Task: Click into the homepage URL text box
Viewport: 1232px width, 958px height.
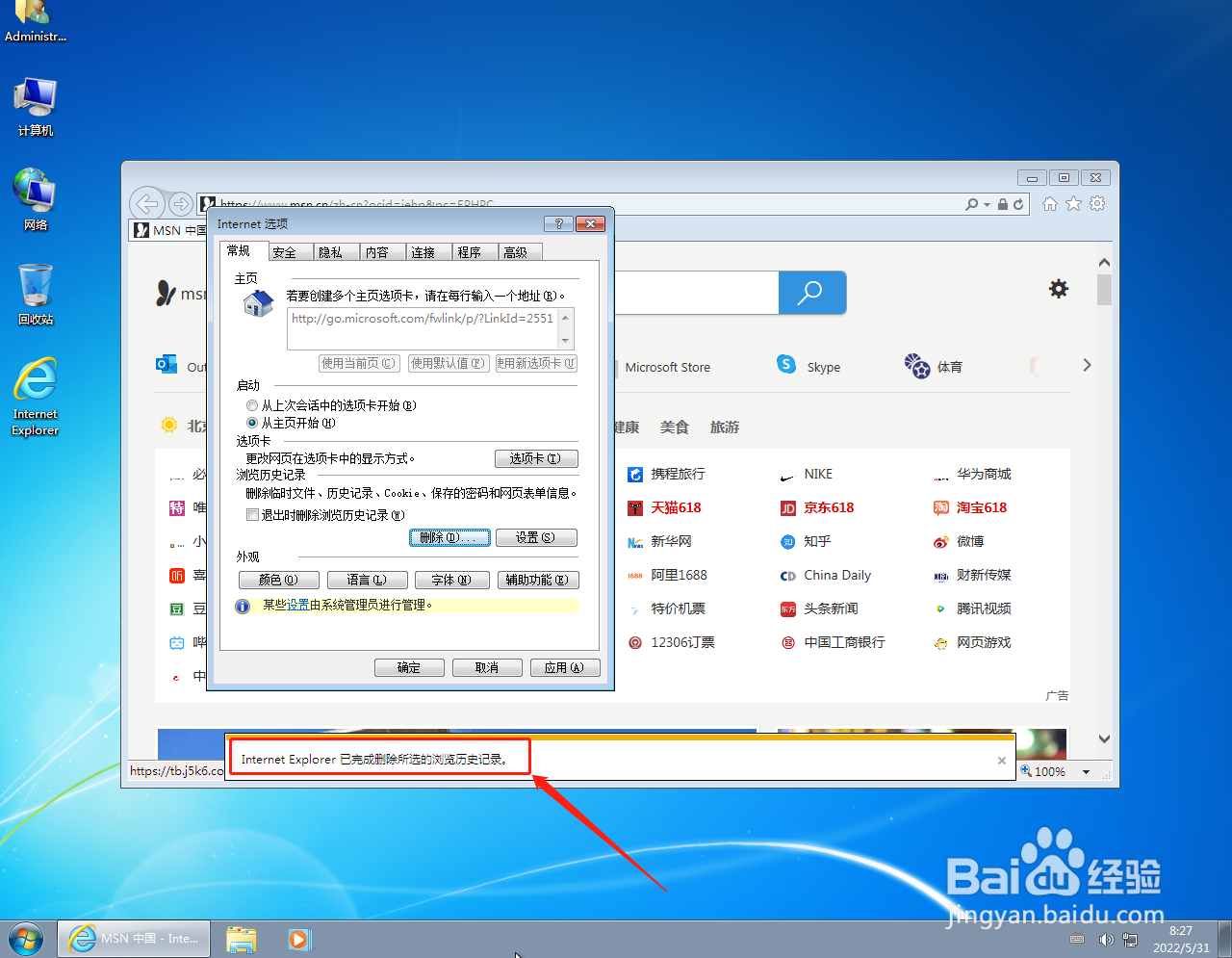Action: point(423,328)
